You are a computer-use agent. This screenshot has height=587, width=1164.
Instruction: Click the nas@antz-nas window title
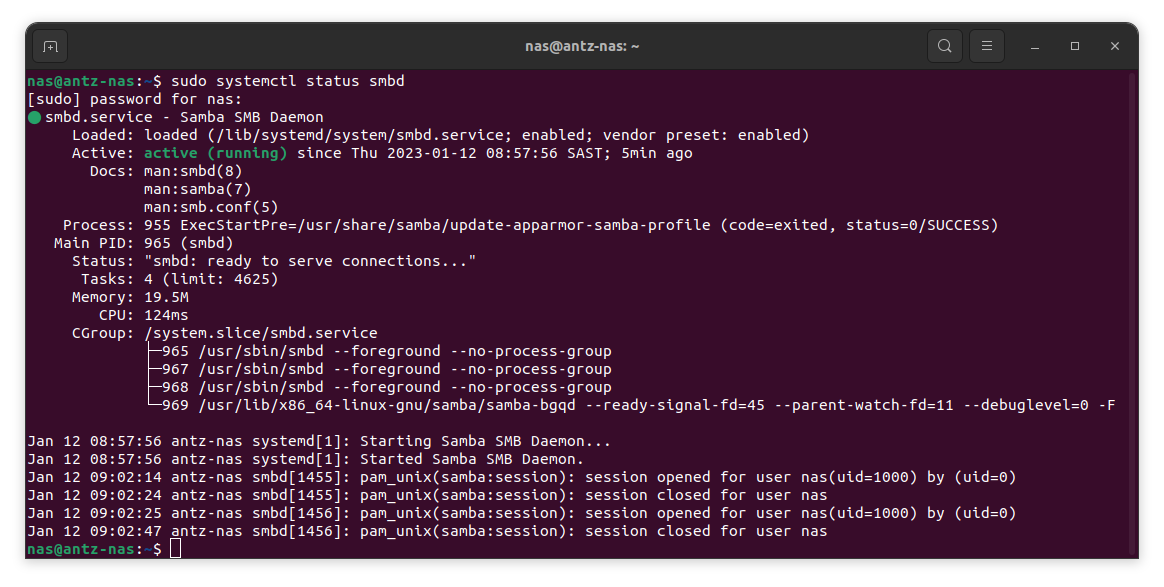pyautogui.click(x=582, y=46)
